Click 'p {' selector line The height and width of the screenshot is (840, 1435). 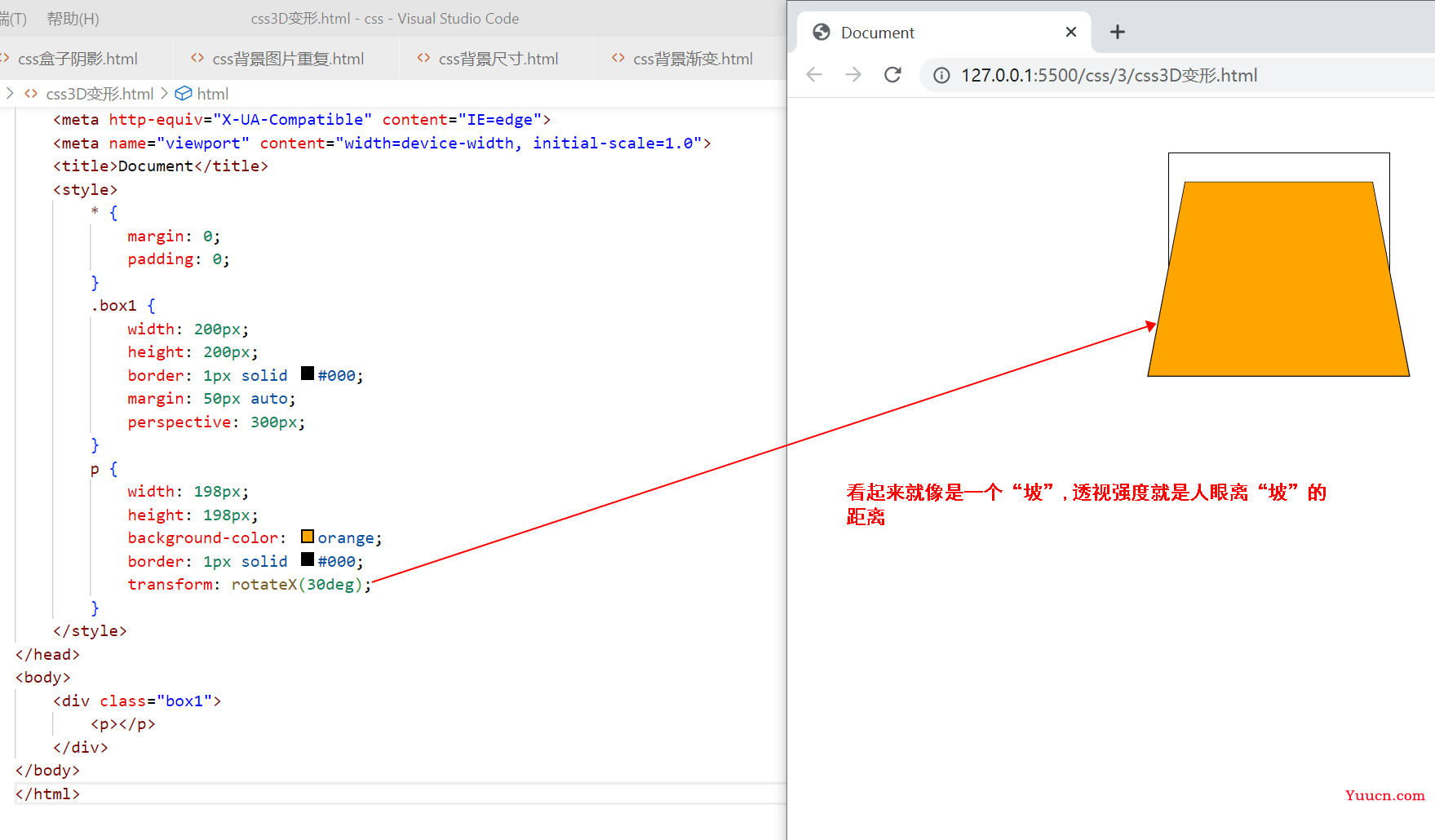[104, 469]
